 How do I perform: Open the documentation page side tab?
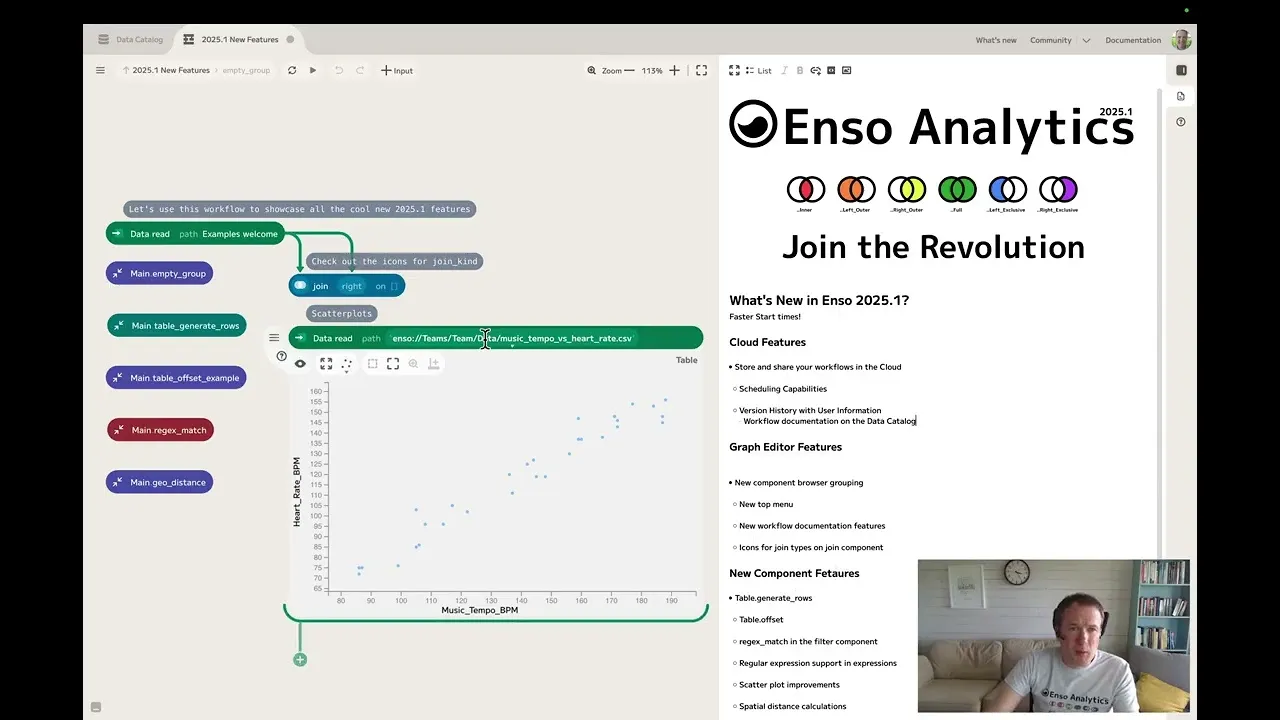click(x=1181, y=96)
